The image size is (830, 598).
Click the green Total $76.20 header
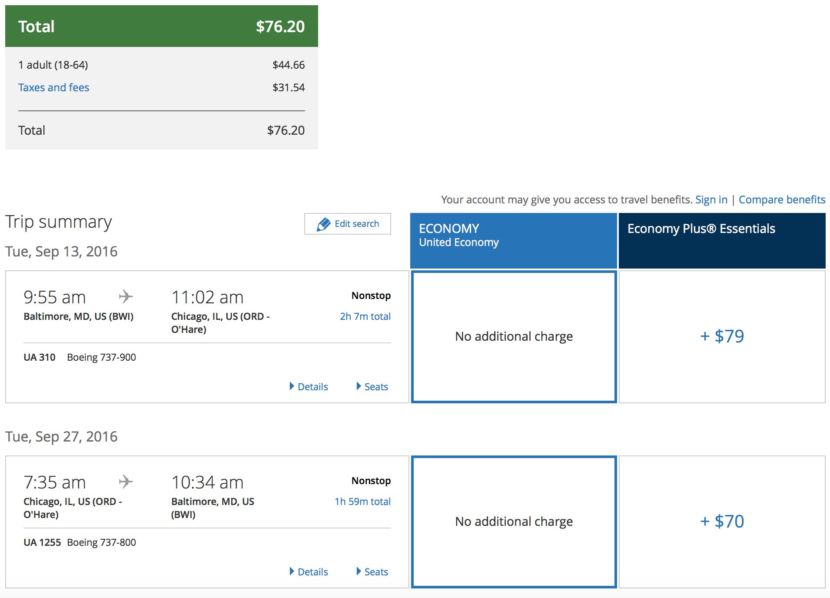point(161,26)
